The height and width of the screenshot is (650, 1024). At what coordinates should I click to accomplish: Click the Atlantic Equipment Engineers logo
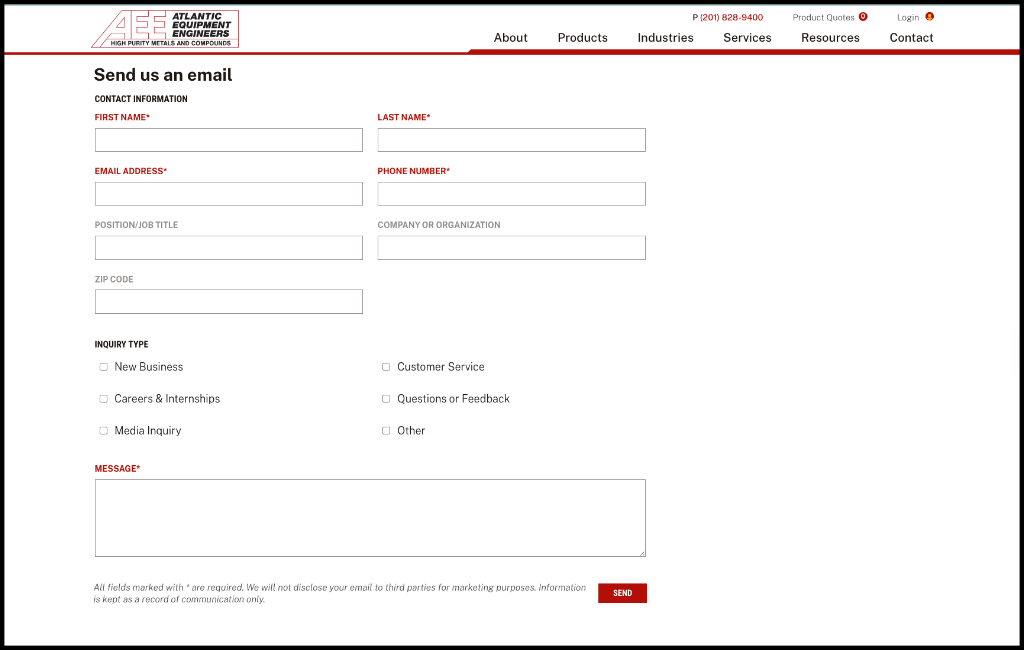[x=165, y=29]
